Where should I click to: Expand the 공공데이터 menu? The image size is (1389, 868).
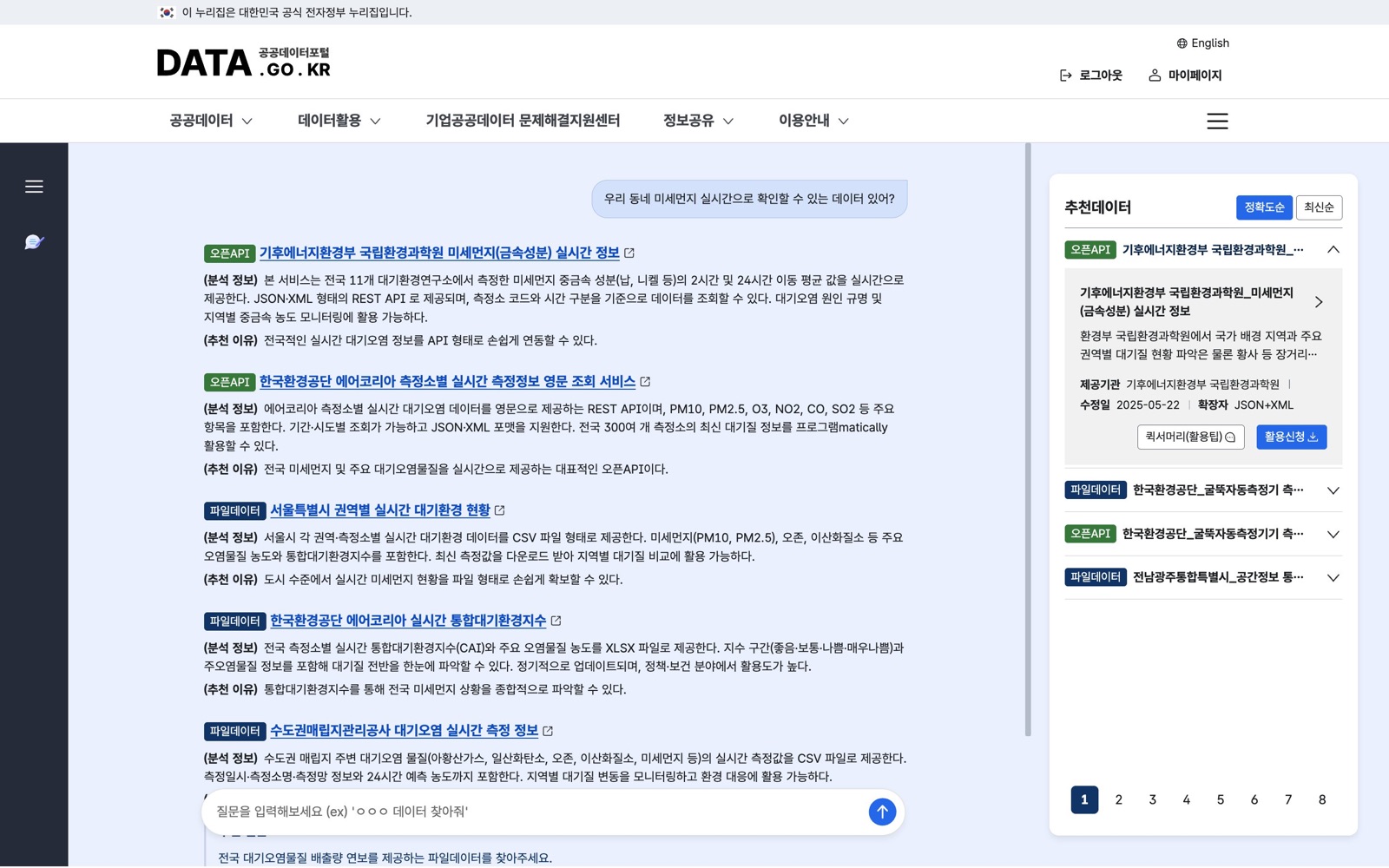pyautogui.click(x=211, y=121)
